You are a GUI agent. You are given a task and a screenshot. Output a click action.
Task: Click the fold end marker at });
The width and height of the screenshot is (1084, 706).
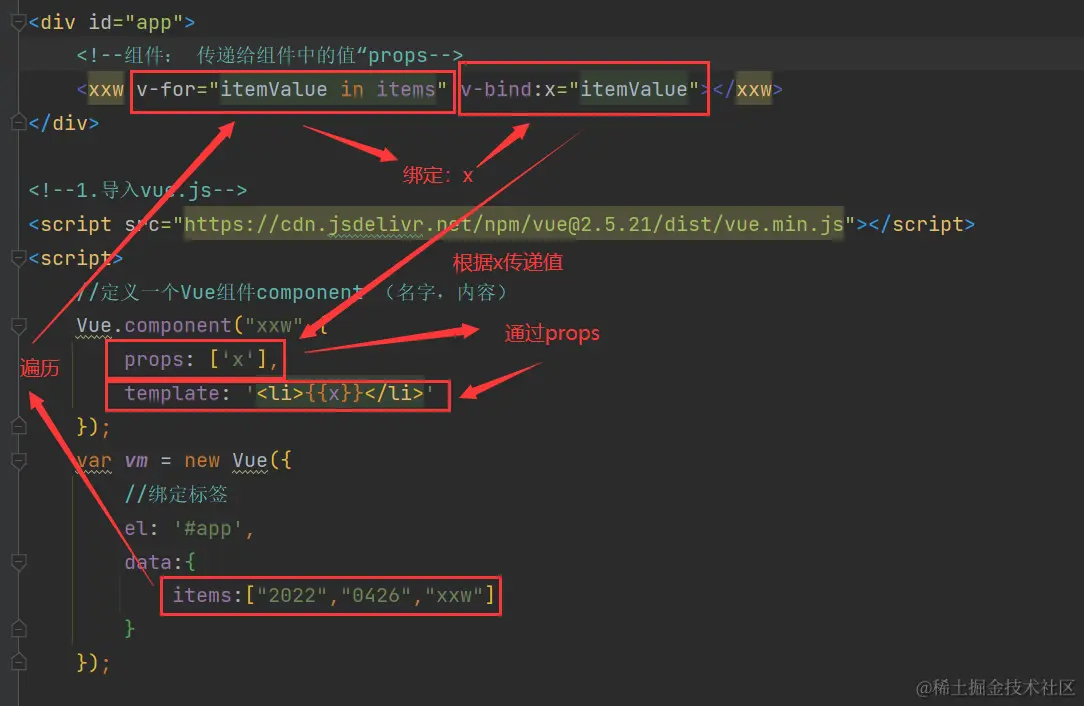point(19,427)
